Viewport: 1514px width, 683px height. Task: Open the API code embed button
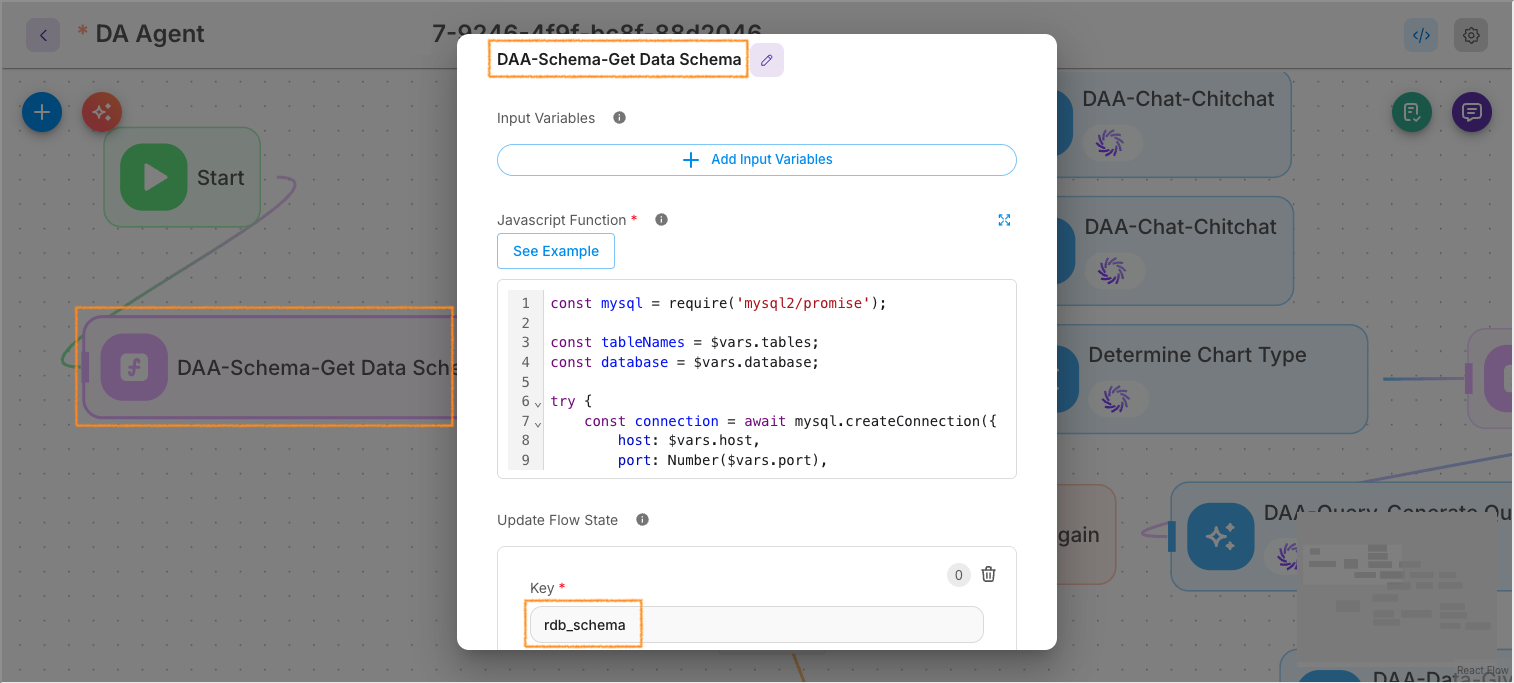click(1420, 35)
